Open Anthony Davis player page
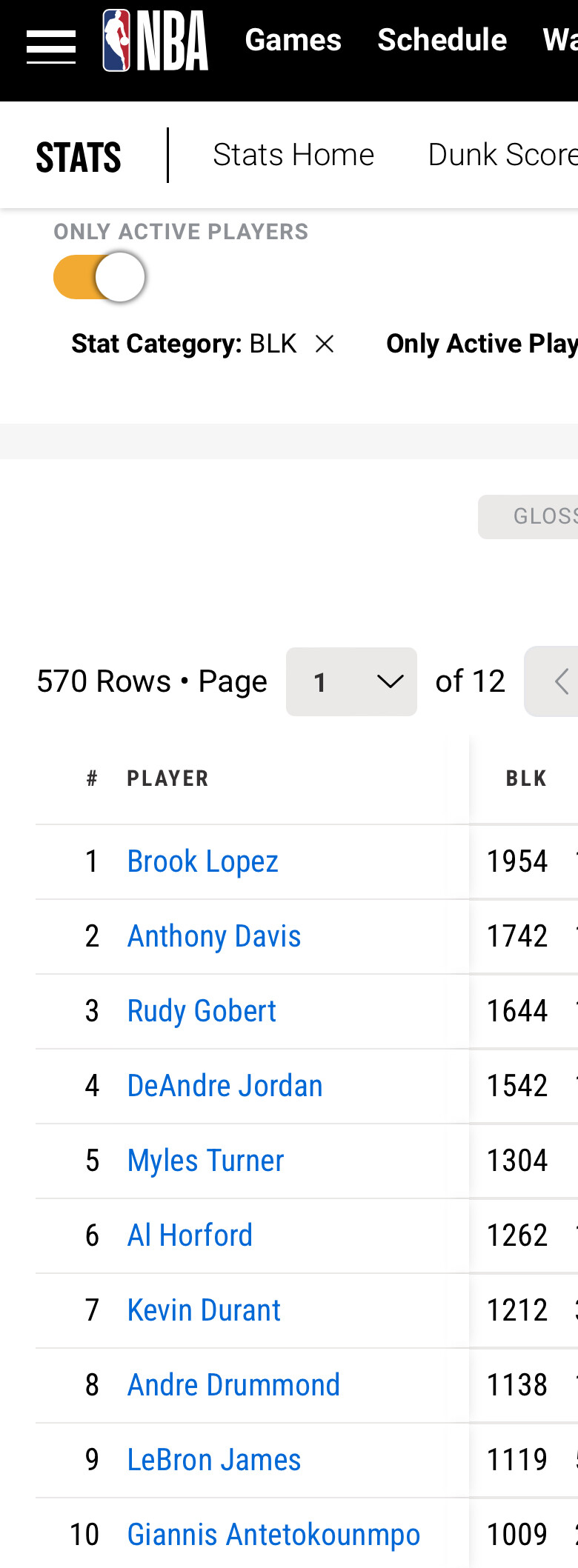This screenshot has height=1568, width=578. click(214, 936)
